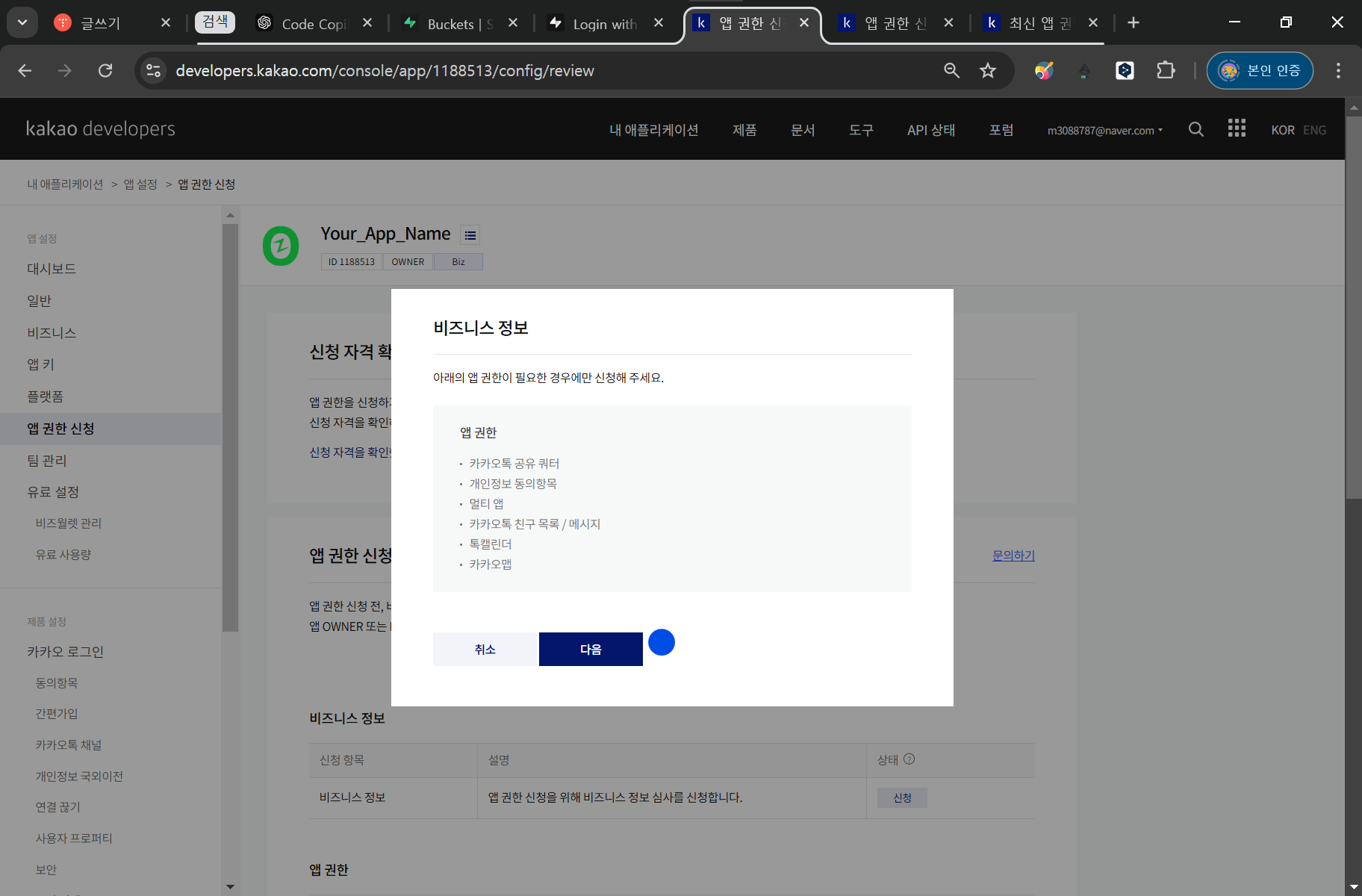Bookmark this page with star icon
Viewport: 1362px width, 896px height.
(988, 70)
